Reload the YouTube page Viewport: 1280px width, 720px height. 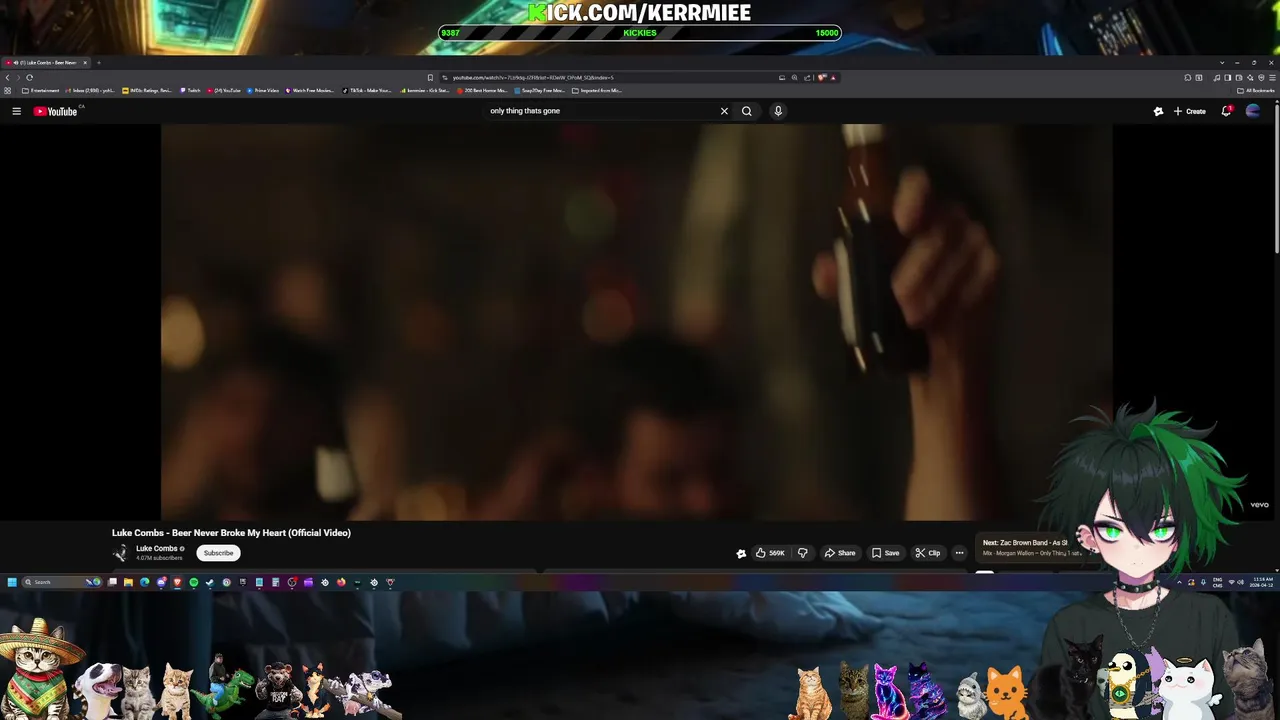pos(29,77)
